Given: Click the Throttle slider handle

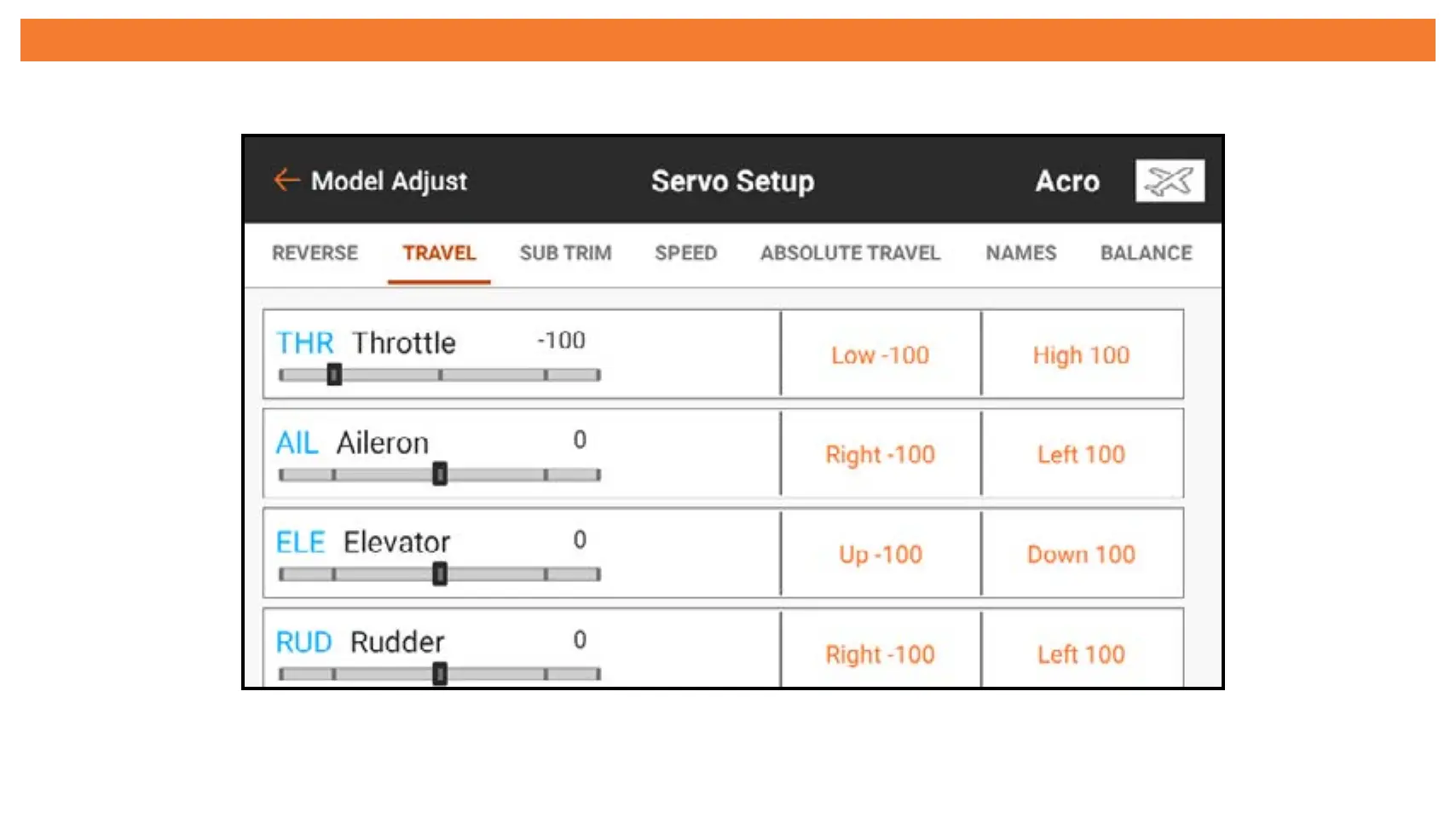Looking at the screenshot, I should [334, 375].
